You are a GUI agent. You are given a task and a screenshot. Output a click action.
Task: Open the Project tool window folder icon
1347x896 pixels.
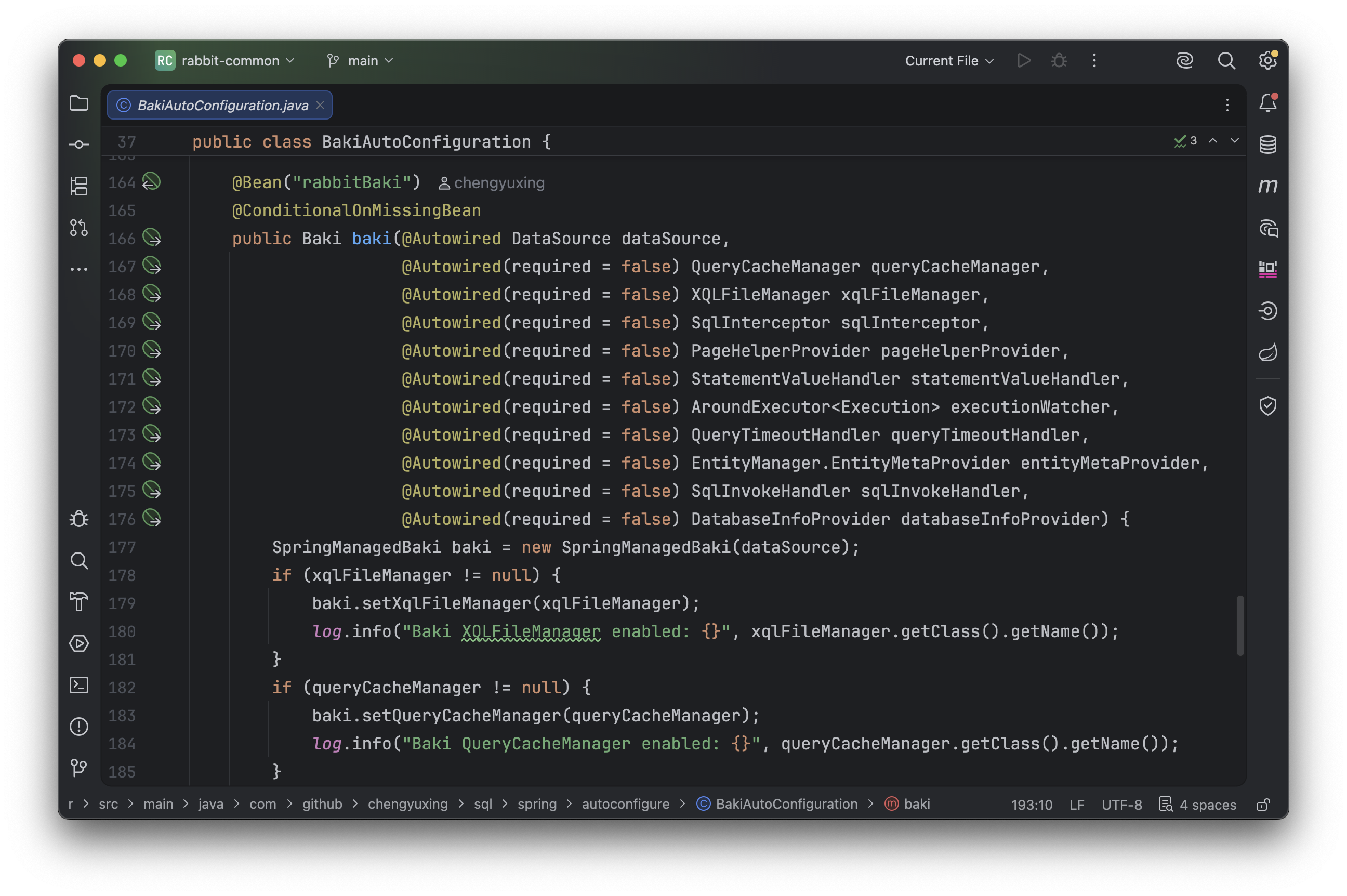pyautogui.click(x=79, y=103)
